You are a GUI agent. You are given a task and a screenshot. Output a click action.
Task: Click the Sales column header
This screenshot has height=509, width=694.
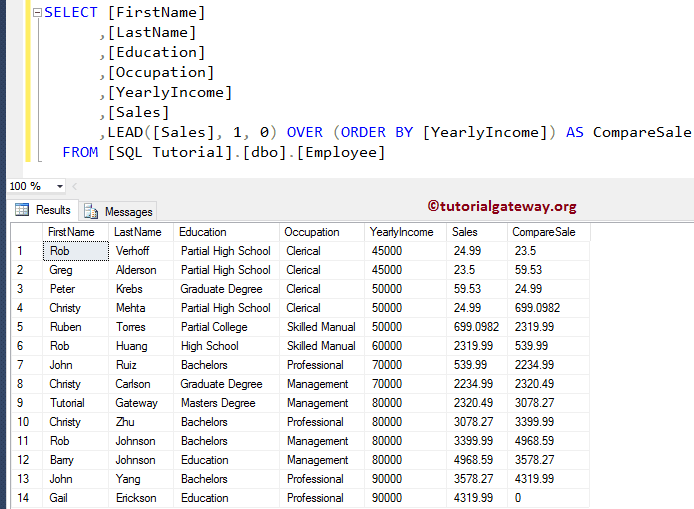(x=477, y=232)
